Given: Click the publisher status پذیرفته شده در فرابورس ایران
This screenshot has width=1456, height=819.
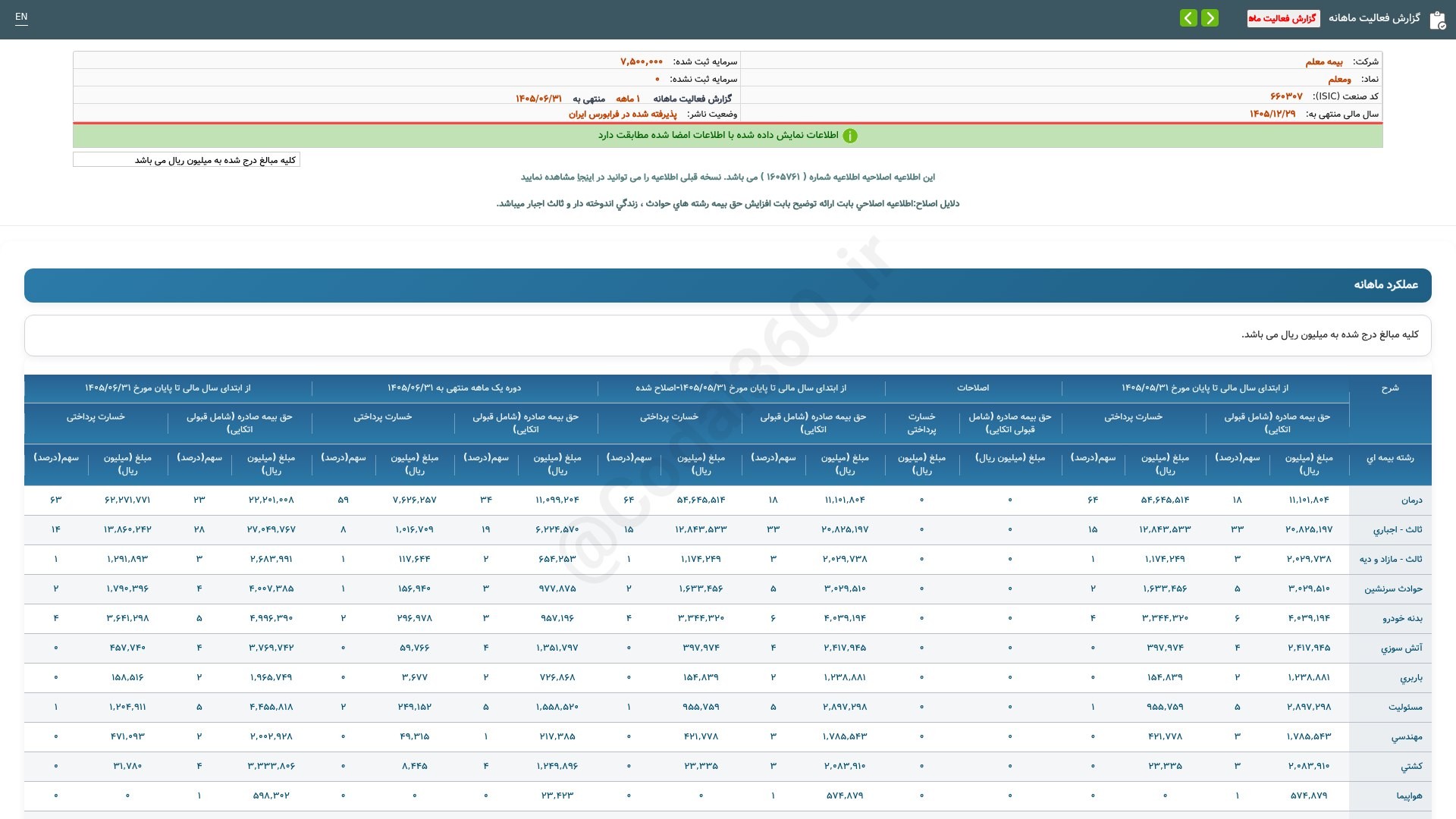Looking at the screenshot, I should (623, 114).
